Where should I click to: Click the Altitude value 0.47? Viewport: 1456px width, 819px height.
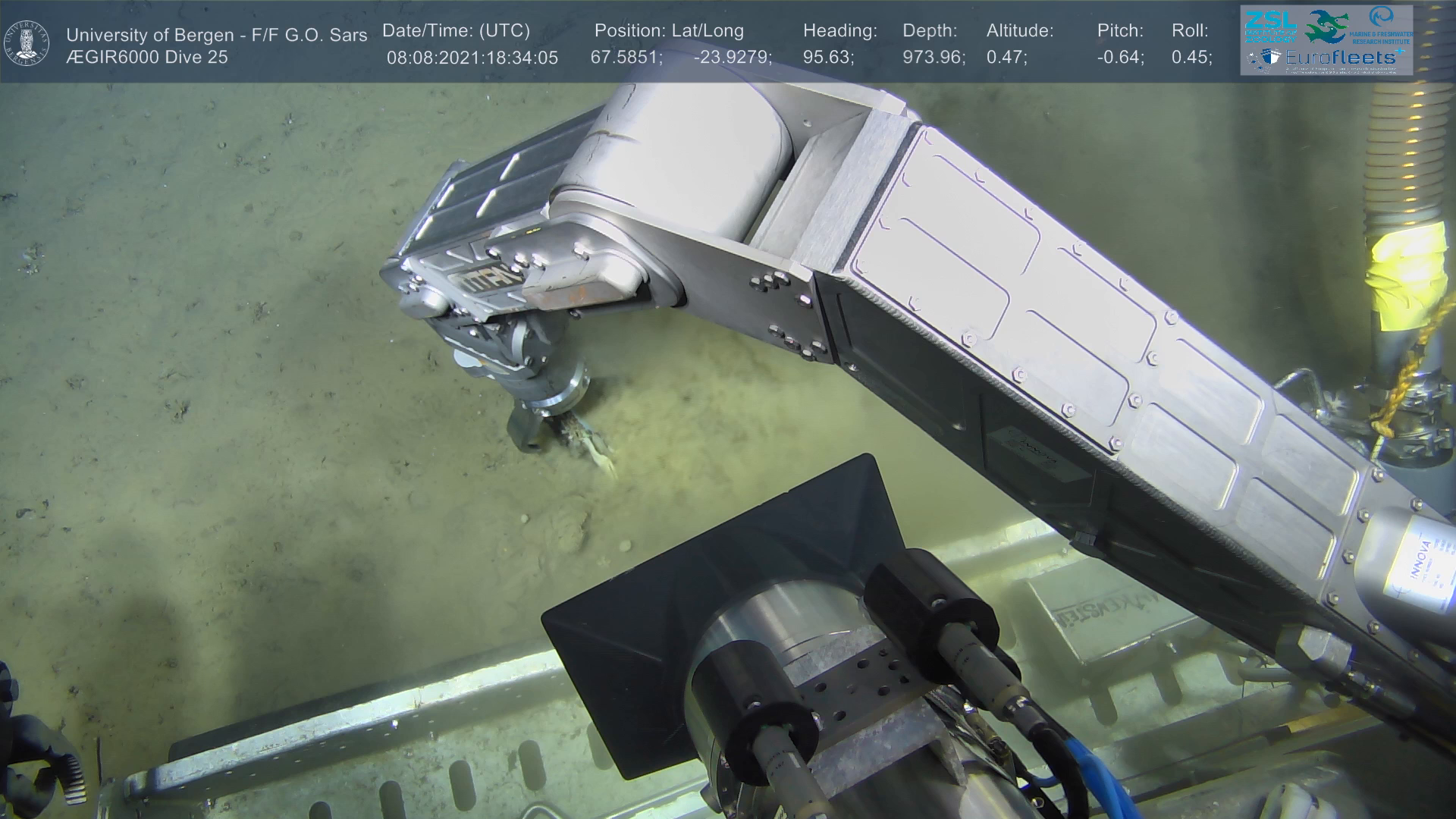coord(1006,58)
